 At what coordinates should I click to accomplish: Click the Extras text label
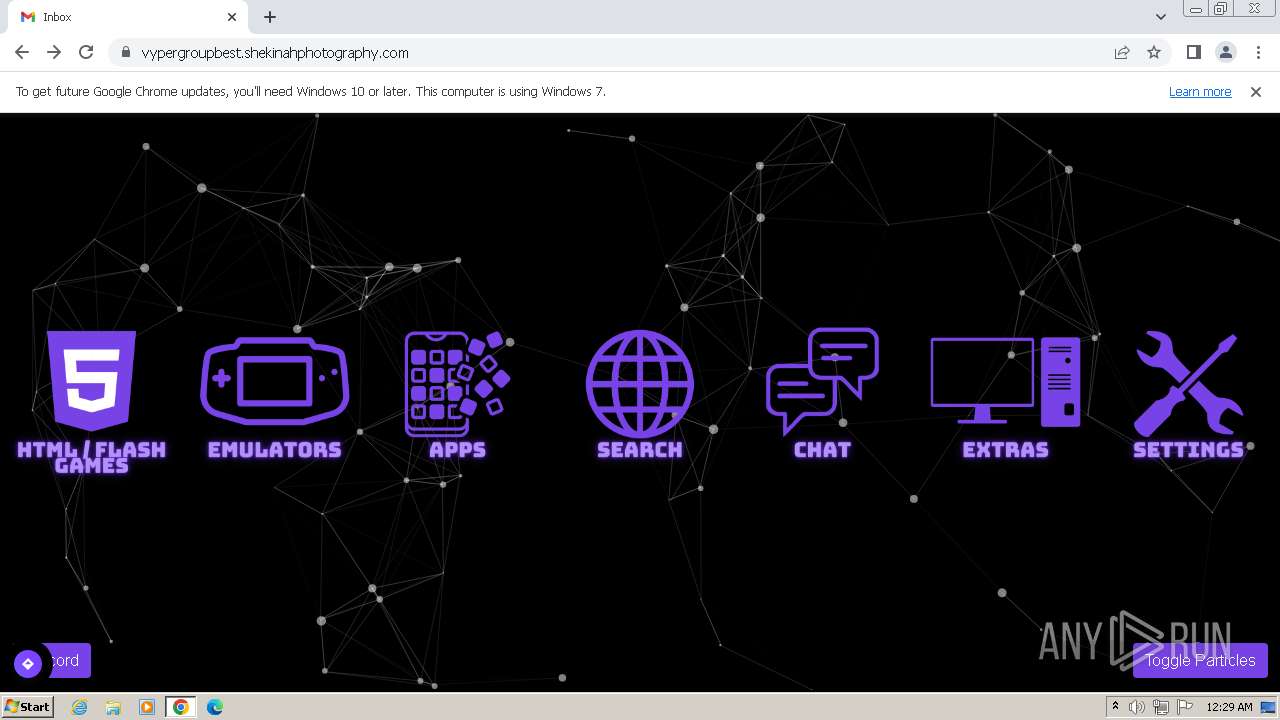(x=1005, y=450)
